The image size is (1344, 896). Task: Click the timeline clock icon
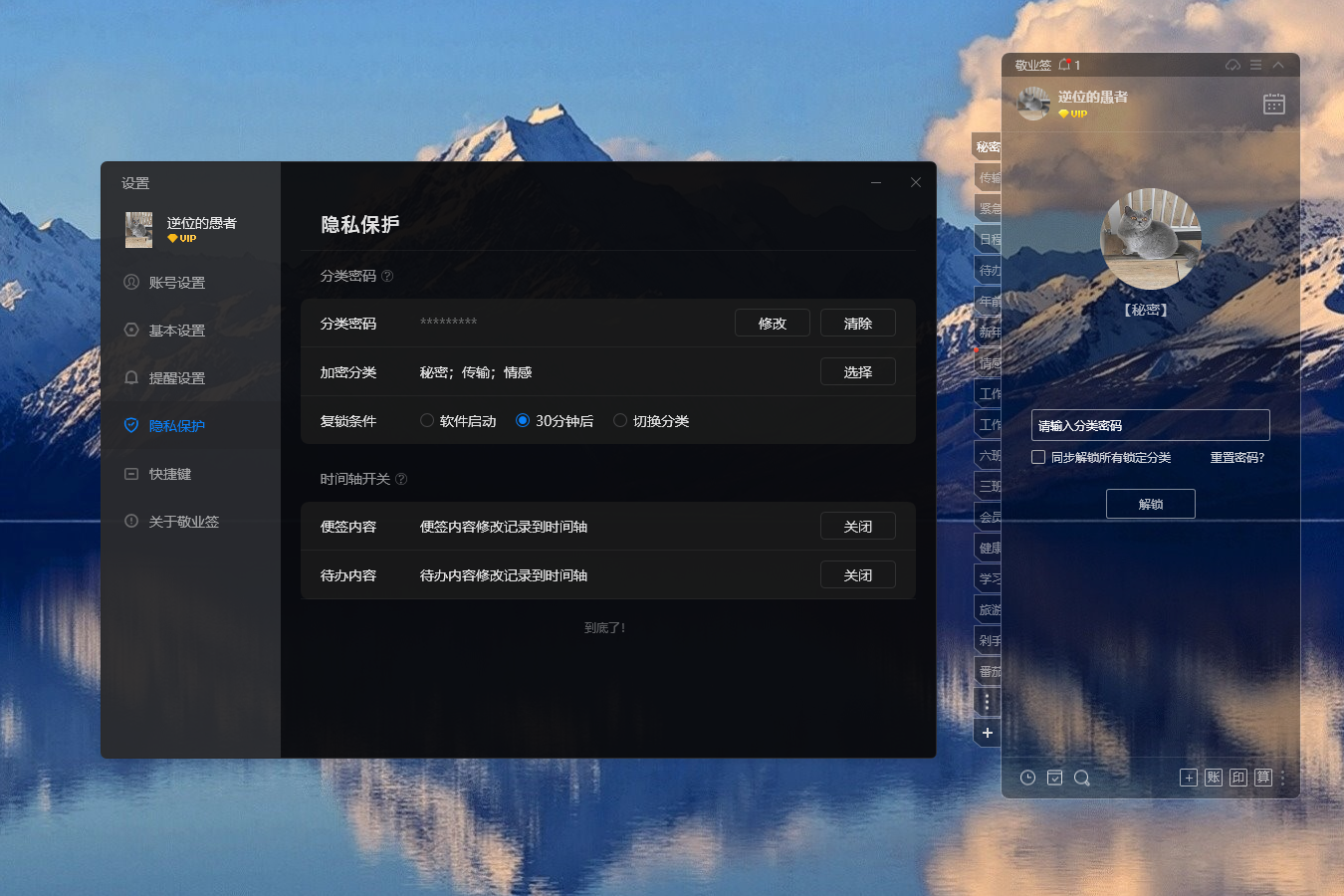(x=1027, y=778)
